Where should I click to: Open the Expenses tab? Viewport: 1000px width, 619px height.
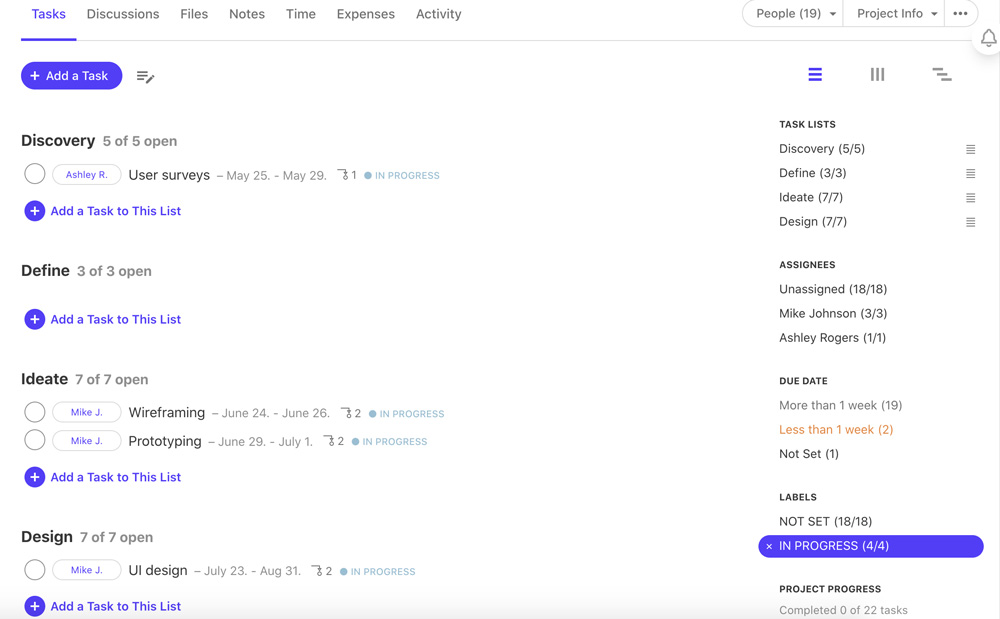pos(365,14)
